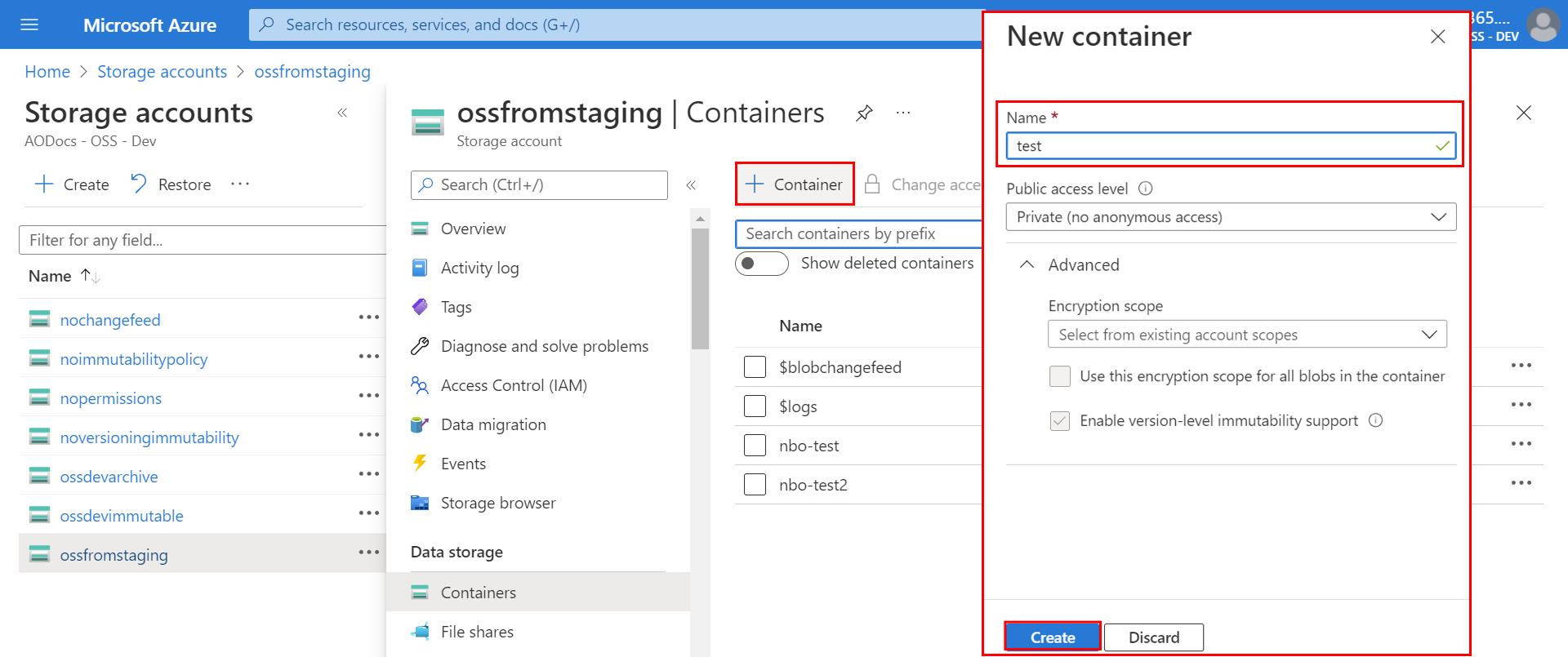Check the $blobchangefeed container checkbox
The height and width of the screenshot is (657, 1568).
pyautogui.click(x=755, y=367)
